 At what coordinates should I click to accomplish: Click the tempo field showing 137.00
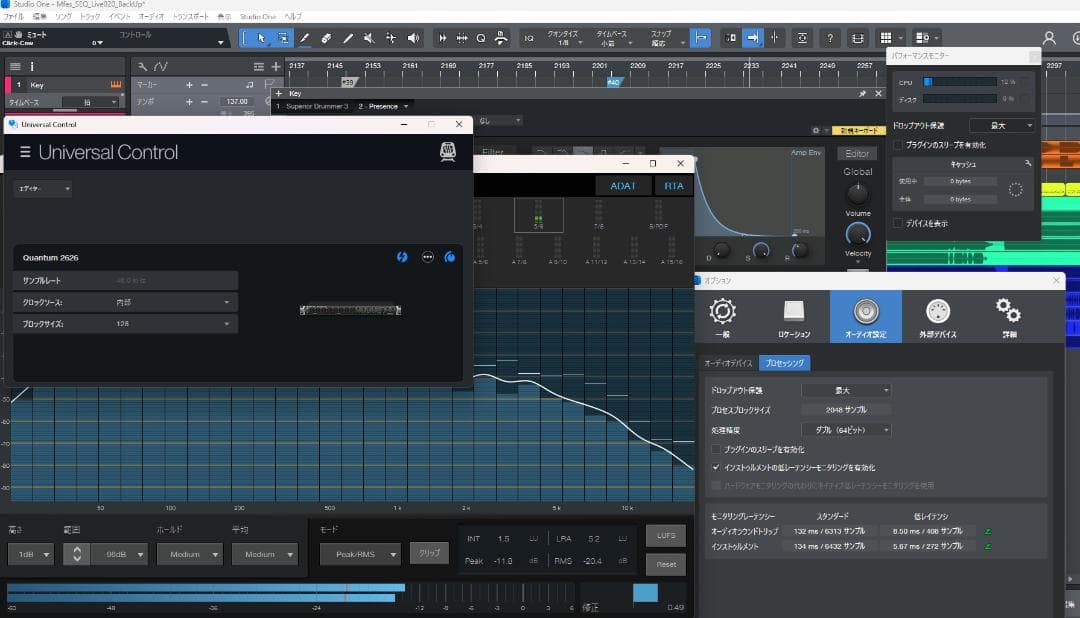coord(239,101)
